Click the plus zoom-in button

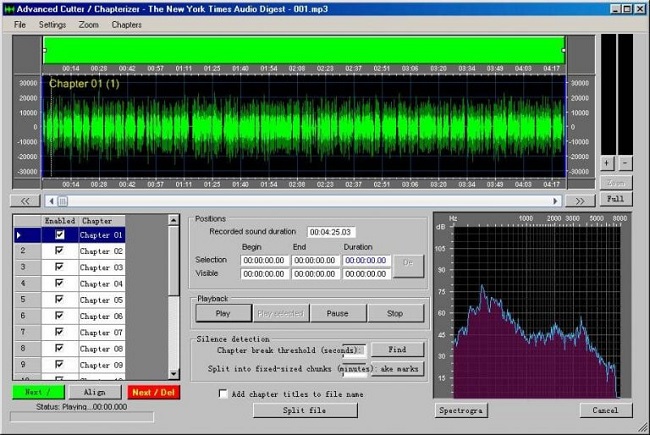click(606, 163)
